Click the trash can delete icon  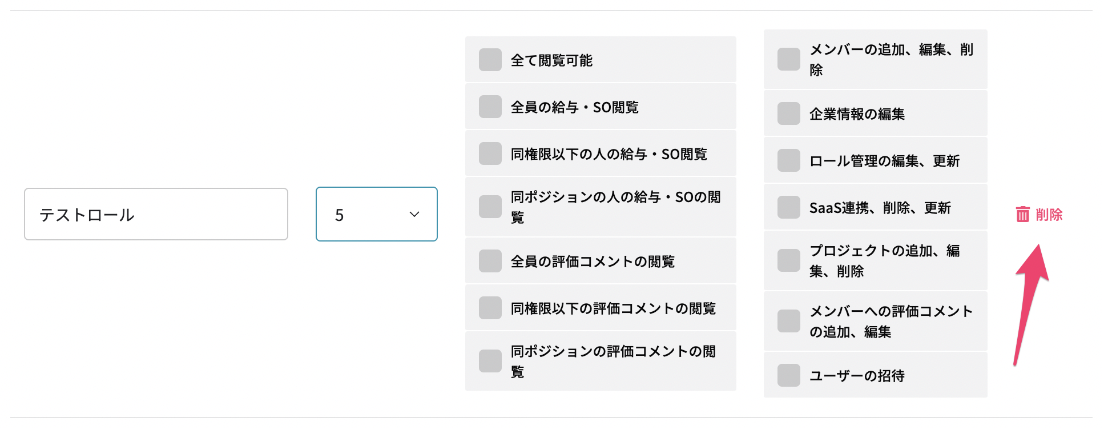click(1023, 214)
